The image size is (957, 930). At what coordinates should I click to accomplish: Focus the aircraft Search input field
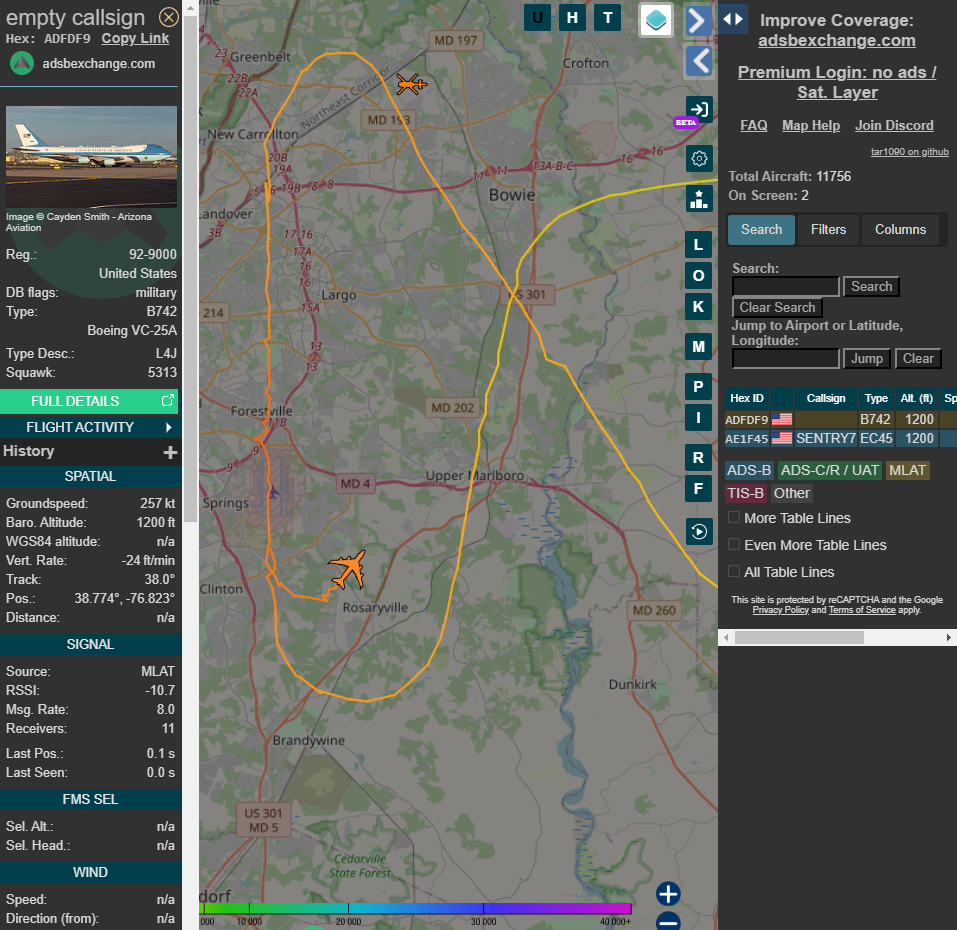coord(785,286)
